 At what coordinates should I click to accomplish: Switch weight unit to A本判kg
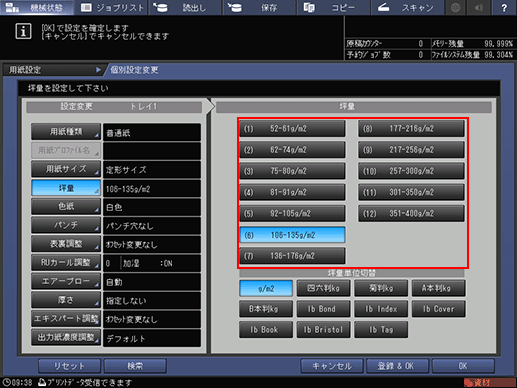click(x=439, y=288)
